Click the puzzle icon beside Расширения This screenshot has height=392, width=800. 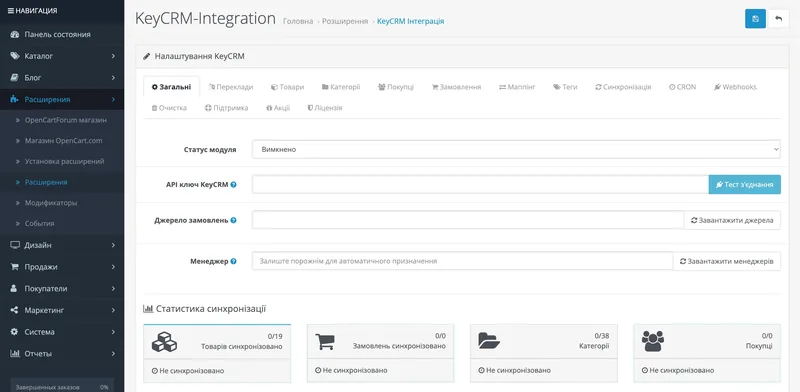tap(15, 100)
